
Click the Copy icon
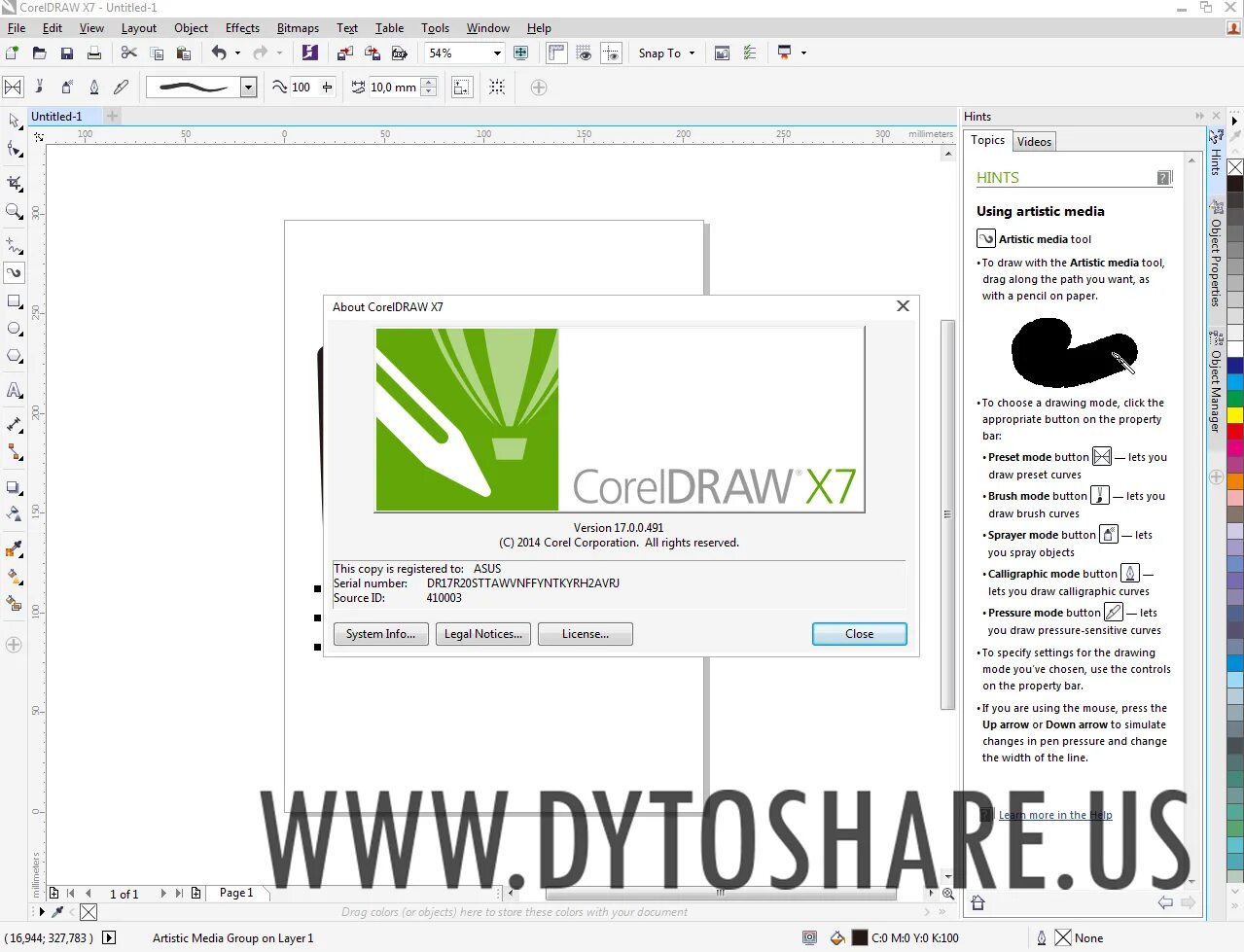point(157,53)
